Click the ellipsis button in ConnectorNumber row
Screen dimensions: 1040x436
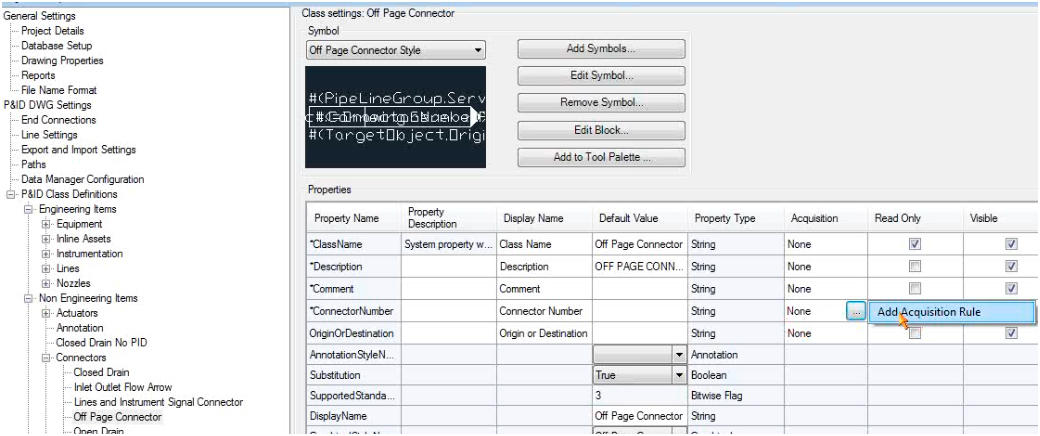pyautogui.click(x=856, y=311)
